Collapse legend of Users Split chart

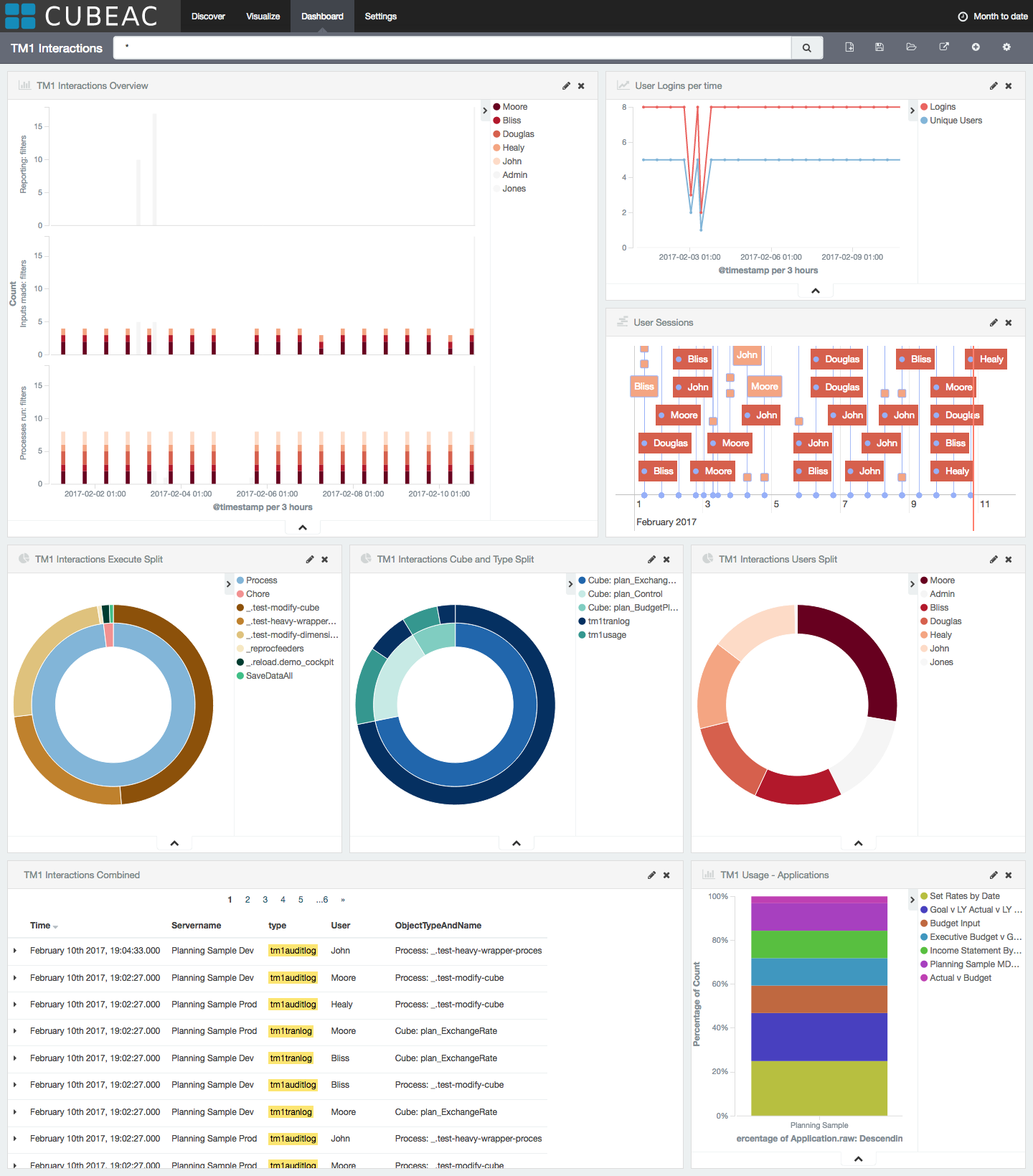tap(912, 584)
